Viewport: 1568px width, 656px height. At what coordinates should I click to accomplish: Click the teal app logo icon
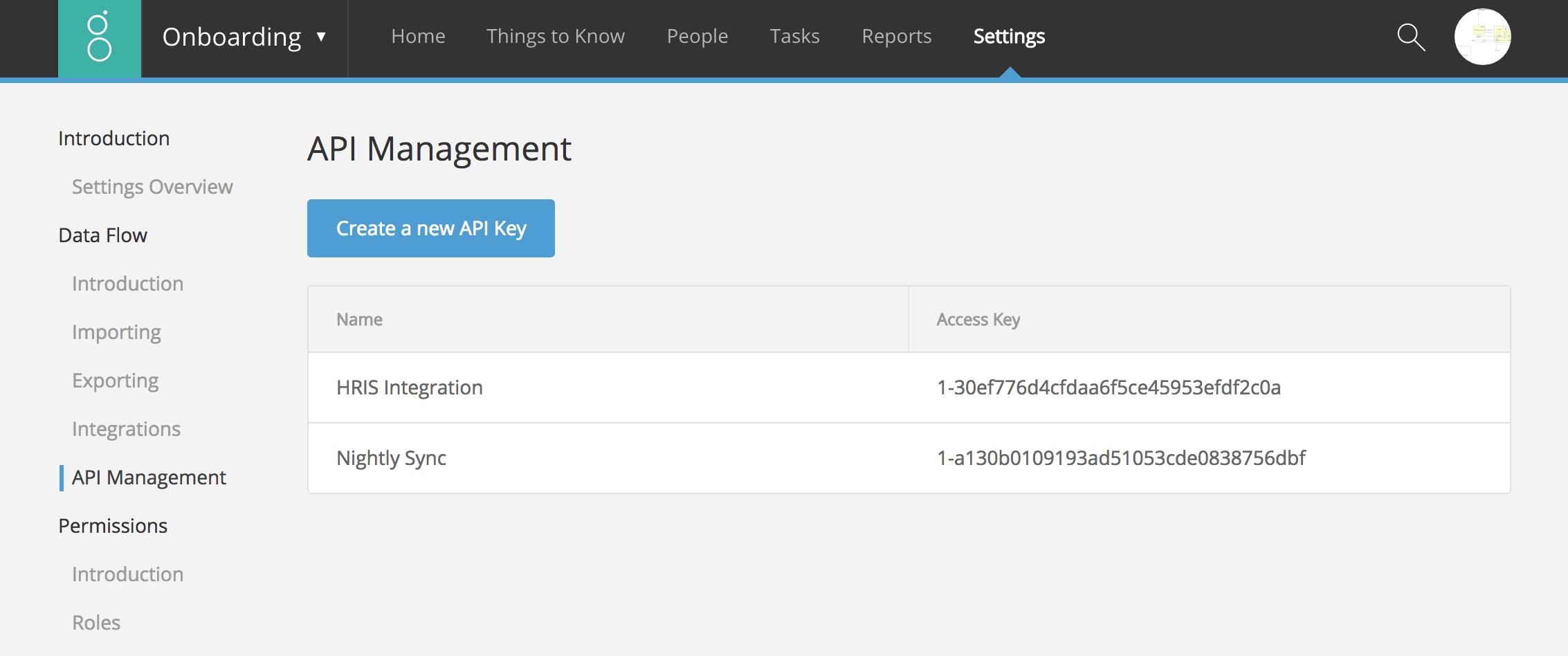coord(100,38)
